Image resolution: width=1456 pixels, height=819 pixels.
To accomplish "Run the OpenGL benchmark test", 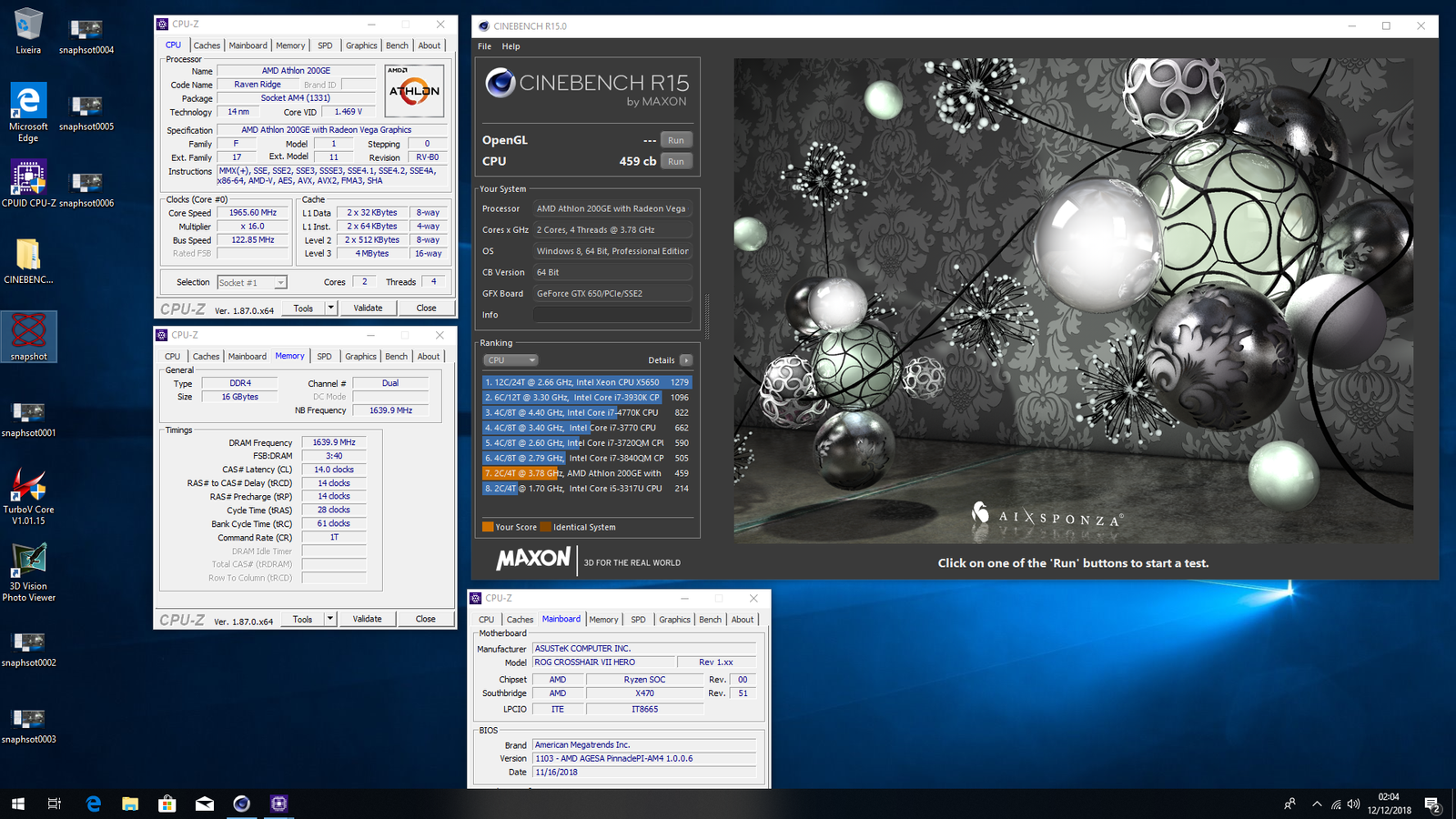I will [675, 140].
